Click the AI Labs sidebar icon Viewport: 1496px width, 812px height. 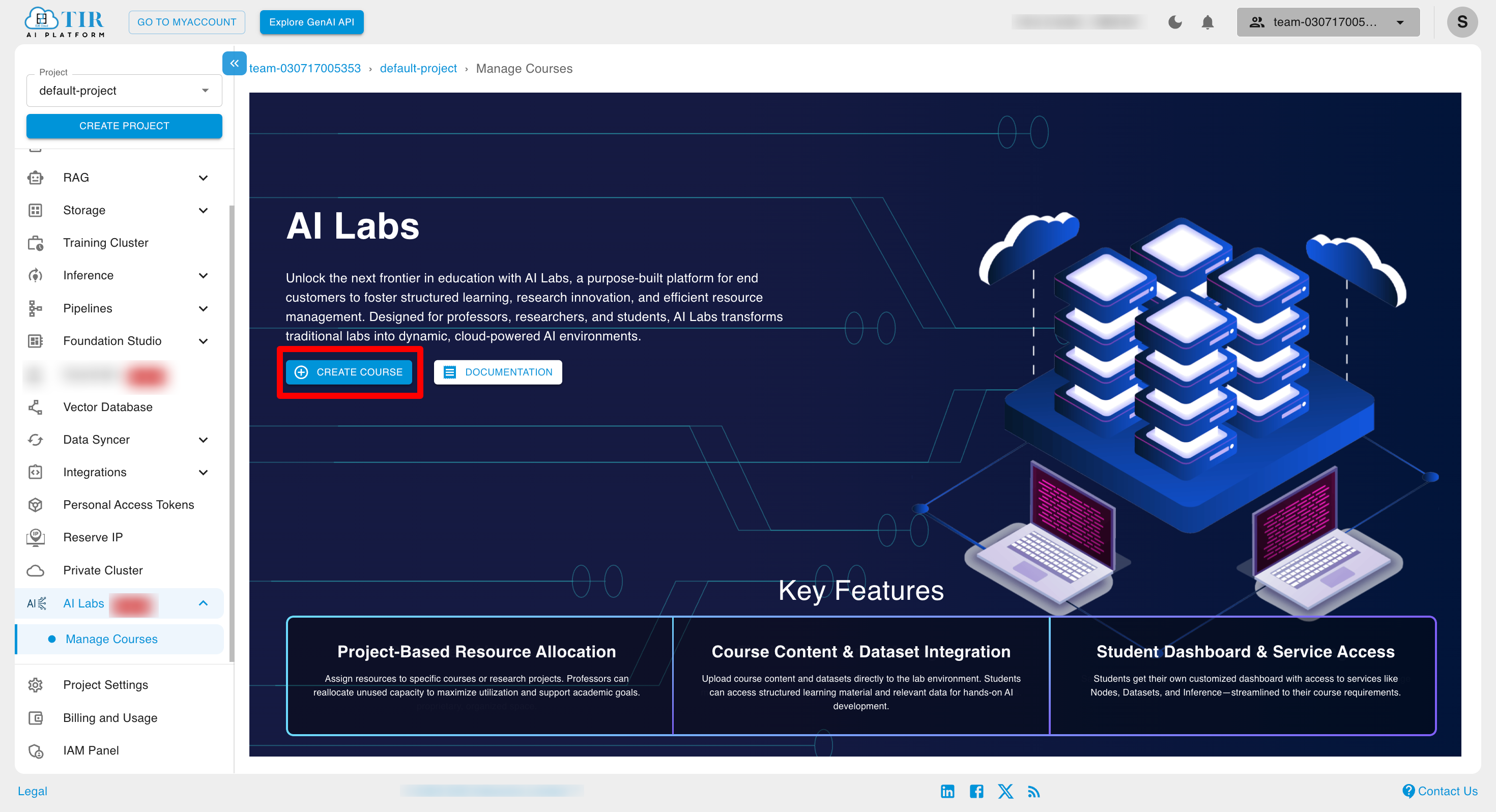pos(36,603)
